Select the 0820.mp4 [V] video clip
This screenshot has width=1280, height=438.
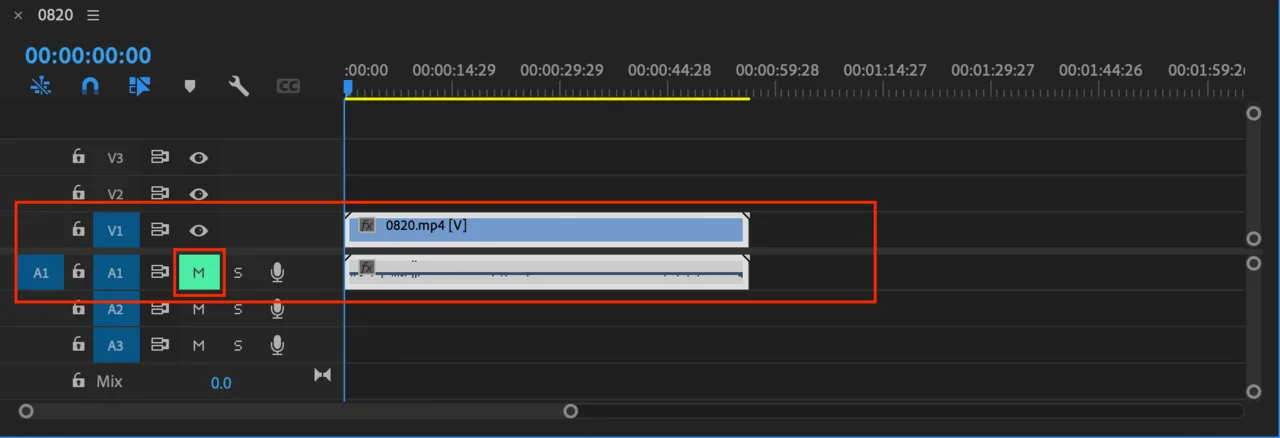(x=546, y=229)
